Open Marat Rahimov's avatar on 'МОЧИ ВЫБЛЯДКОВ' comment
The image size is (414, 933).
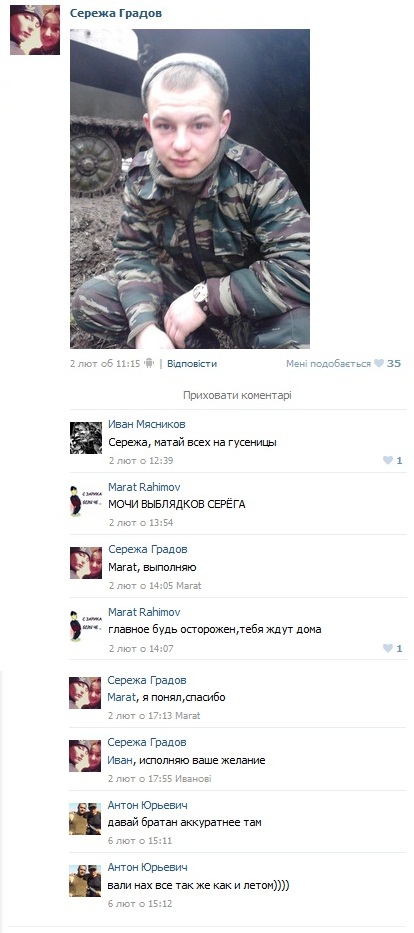pyautogui.click(x=86, y=500)
